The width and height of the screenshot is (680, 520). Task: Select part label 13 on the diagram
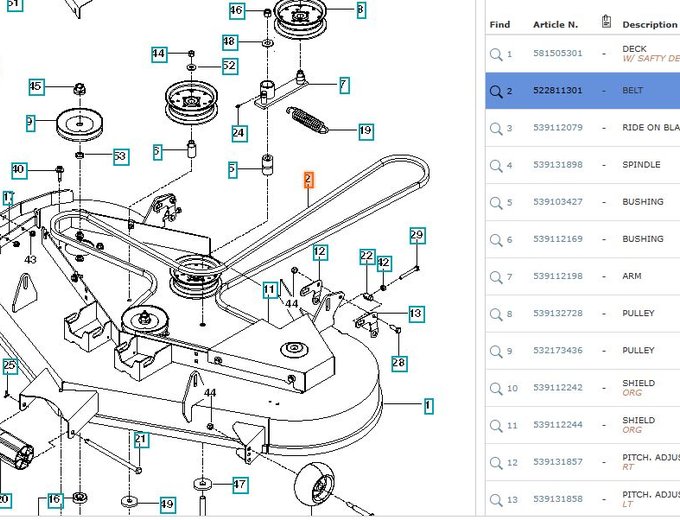[x=416, y=314]
